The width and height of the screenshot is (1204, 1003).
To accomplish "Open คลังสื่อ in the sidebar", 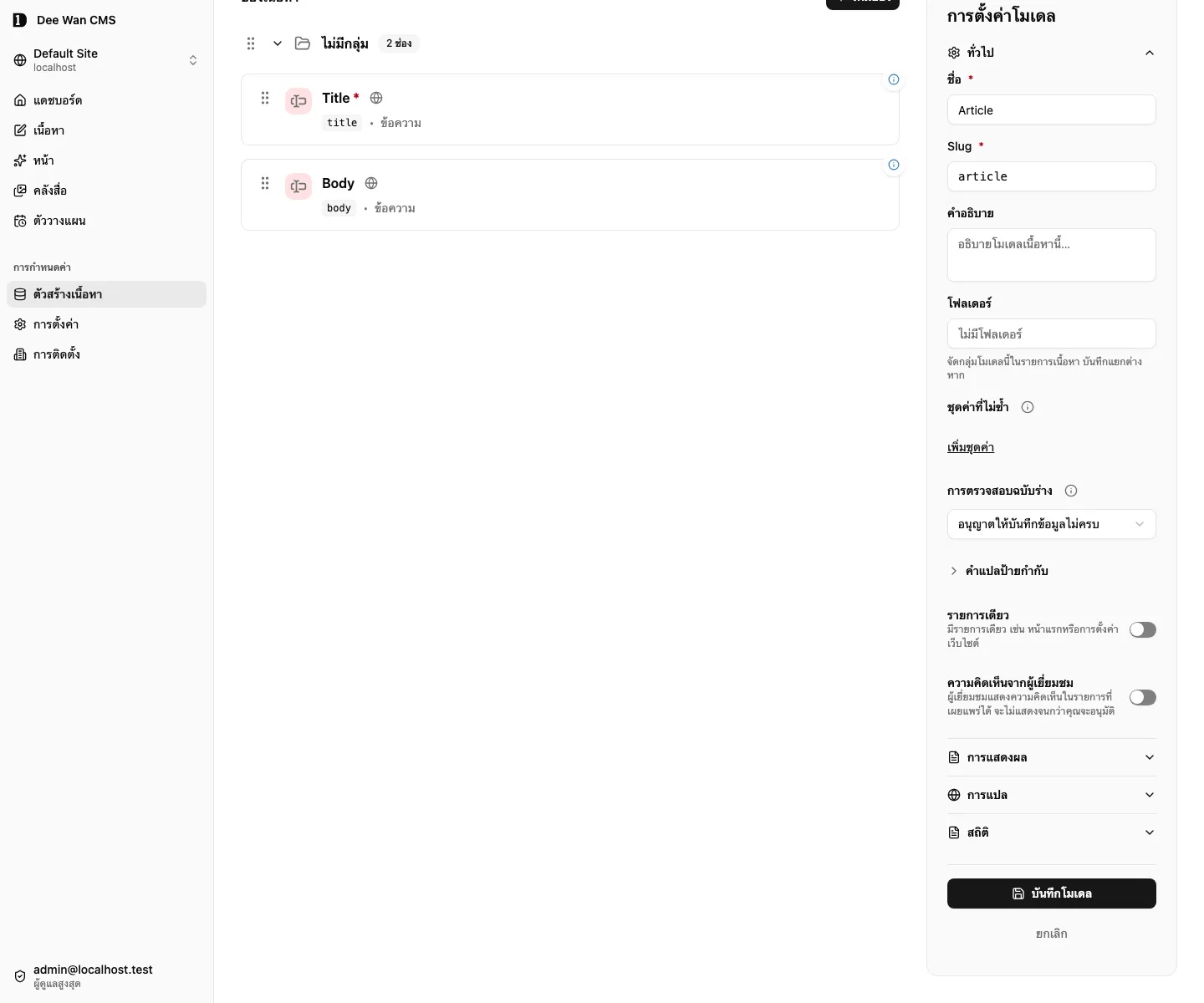I will coord(106,191).
